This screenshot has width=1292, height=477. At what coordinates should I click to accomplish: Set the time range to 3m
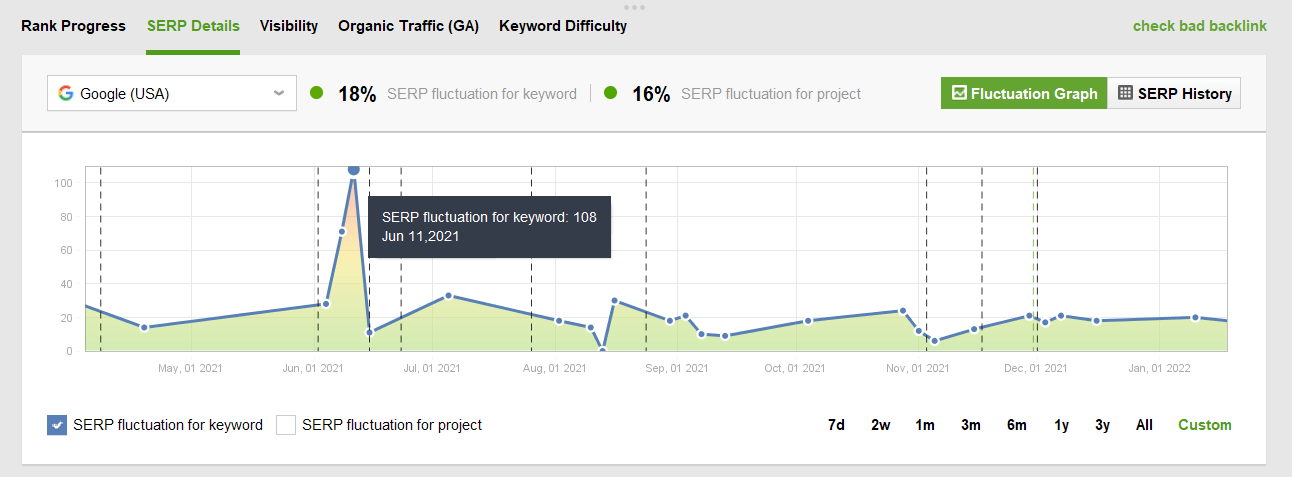pyautogui.click(x=971, y=425)
